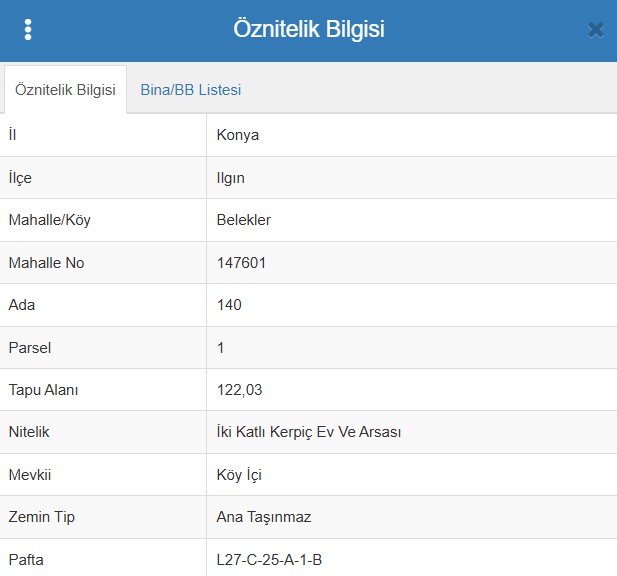617x576 pixels.
Task: Click the Nitelik row label
Action: [29, 432]
